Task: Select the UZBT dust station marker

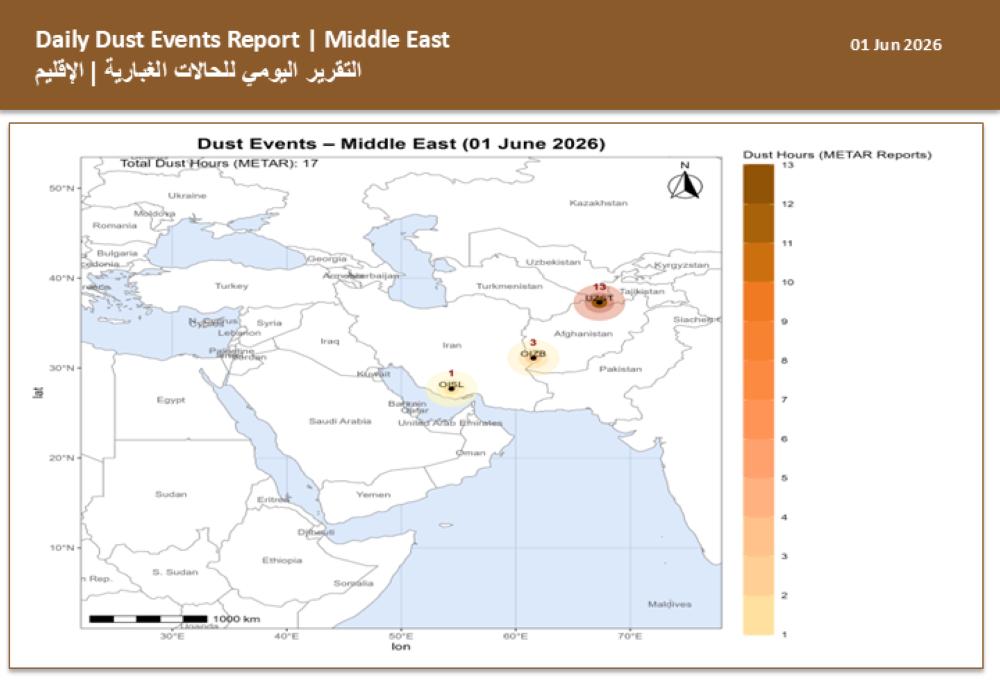Action: pyautogui.click(x=599, y=302)
